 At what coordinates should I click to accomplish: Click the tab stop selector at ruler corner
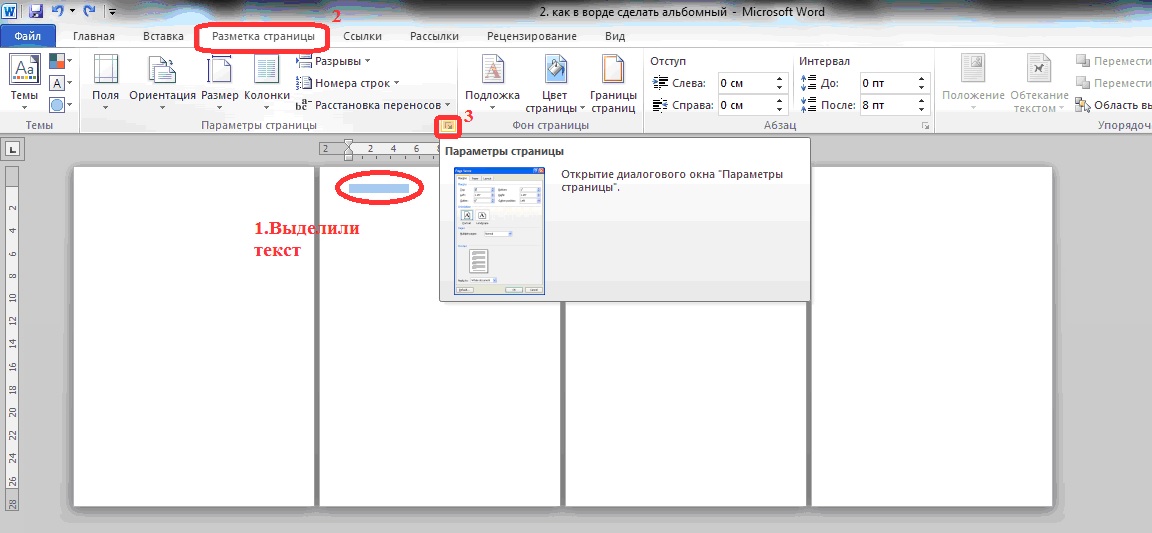(12, 150)
